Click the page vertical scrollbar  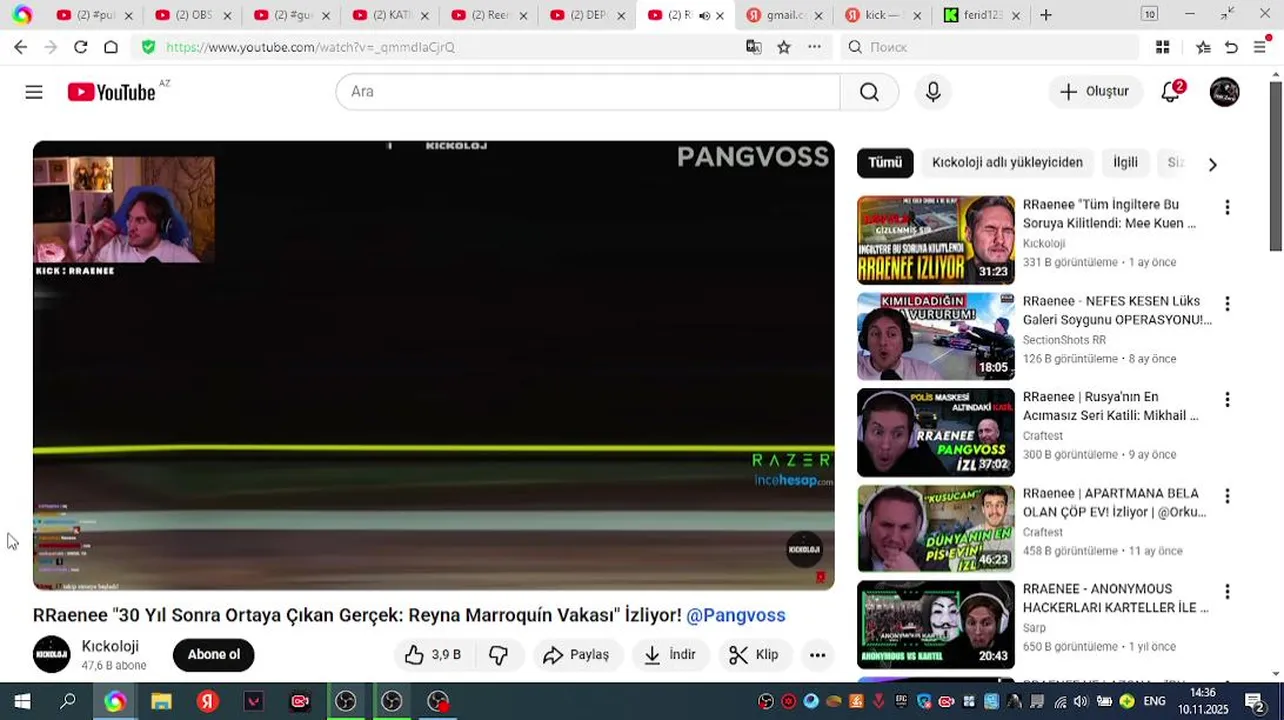(1276, 166)
